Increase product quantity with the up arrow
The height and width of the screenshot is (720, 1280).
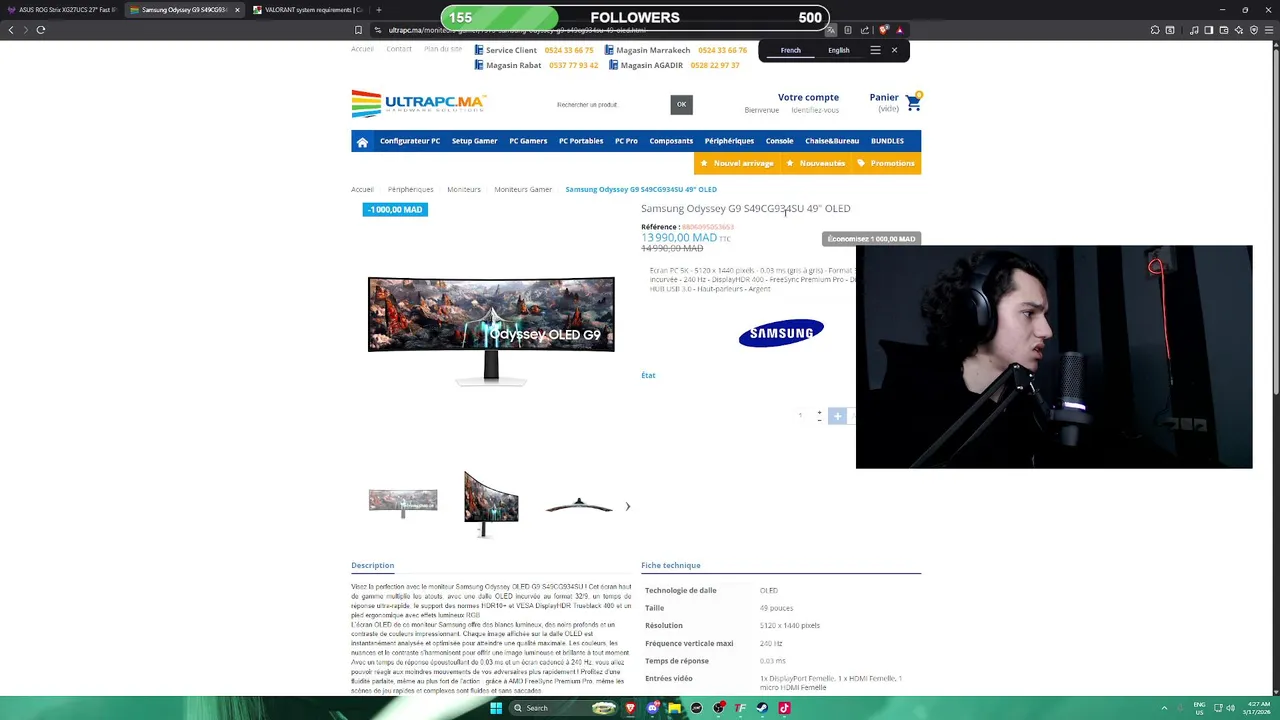[x=819, y=412]
